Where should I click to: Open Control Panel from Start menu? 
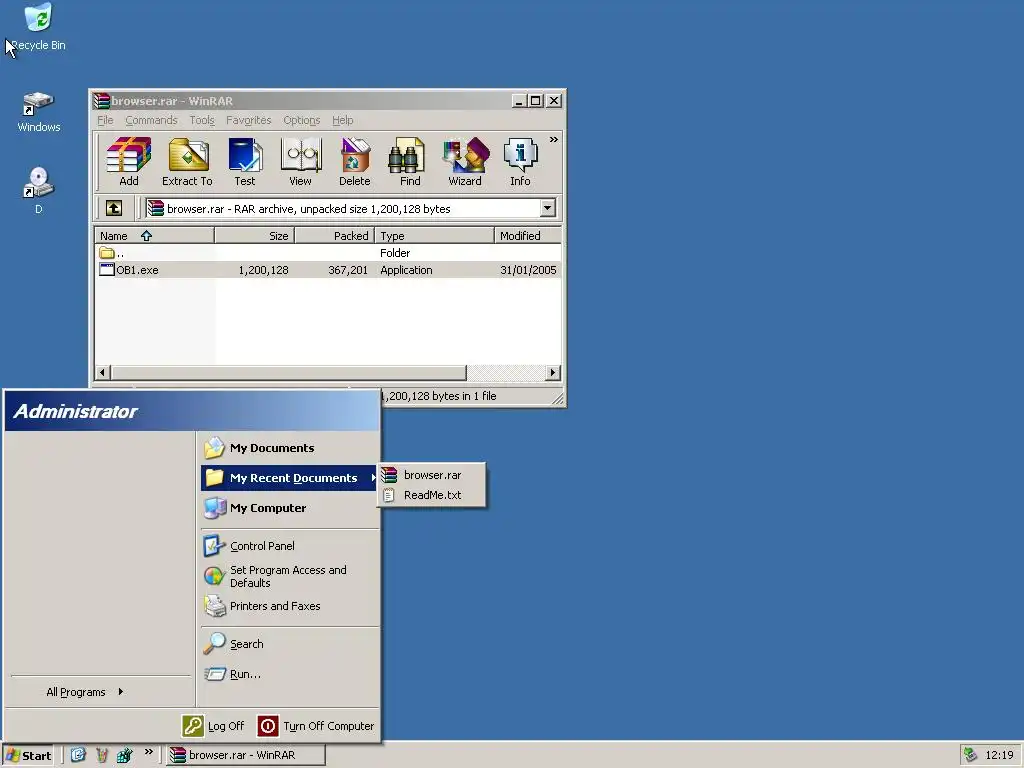pyautogui.click(x=289, y=546)
